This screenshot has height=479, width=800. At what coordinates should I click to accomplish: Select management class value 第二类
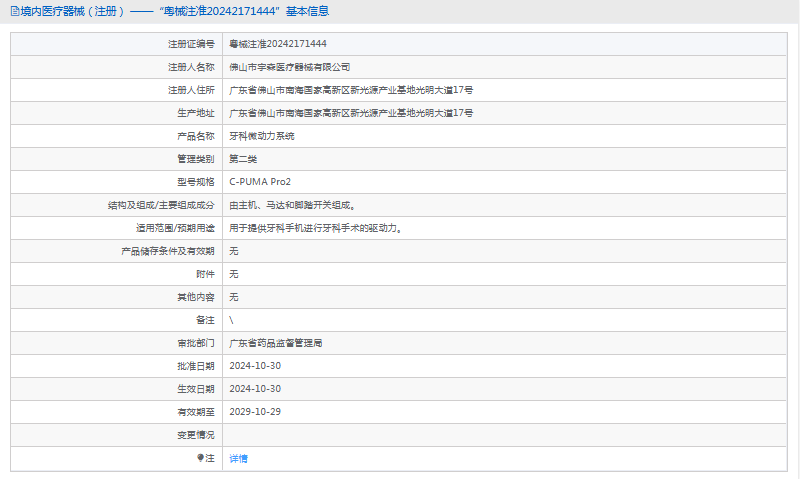click(x=243, y=159)
